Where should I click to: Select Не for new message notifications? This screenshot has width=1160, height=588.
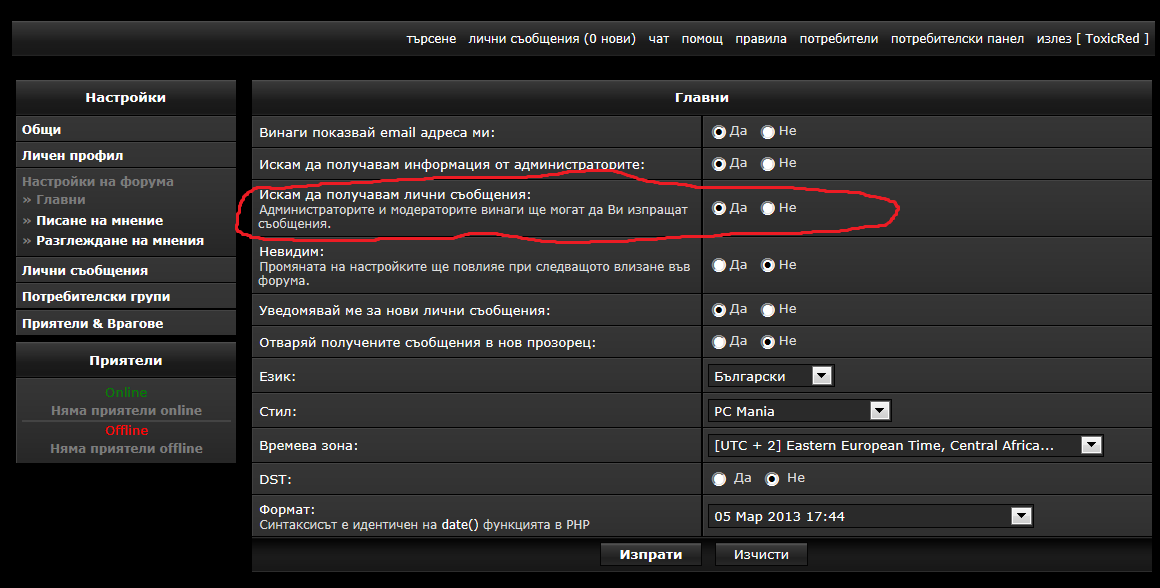(768, 310)
